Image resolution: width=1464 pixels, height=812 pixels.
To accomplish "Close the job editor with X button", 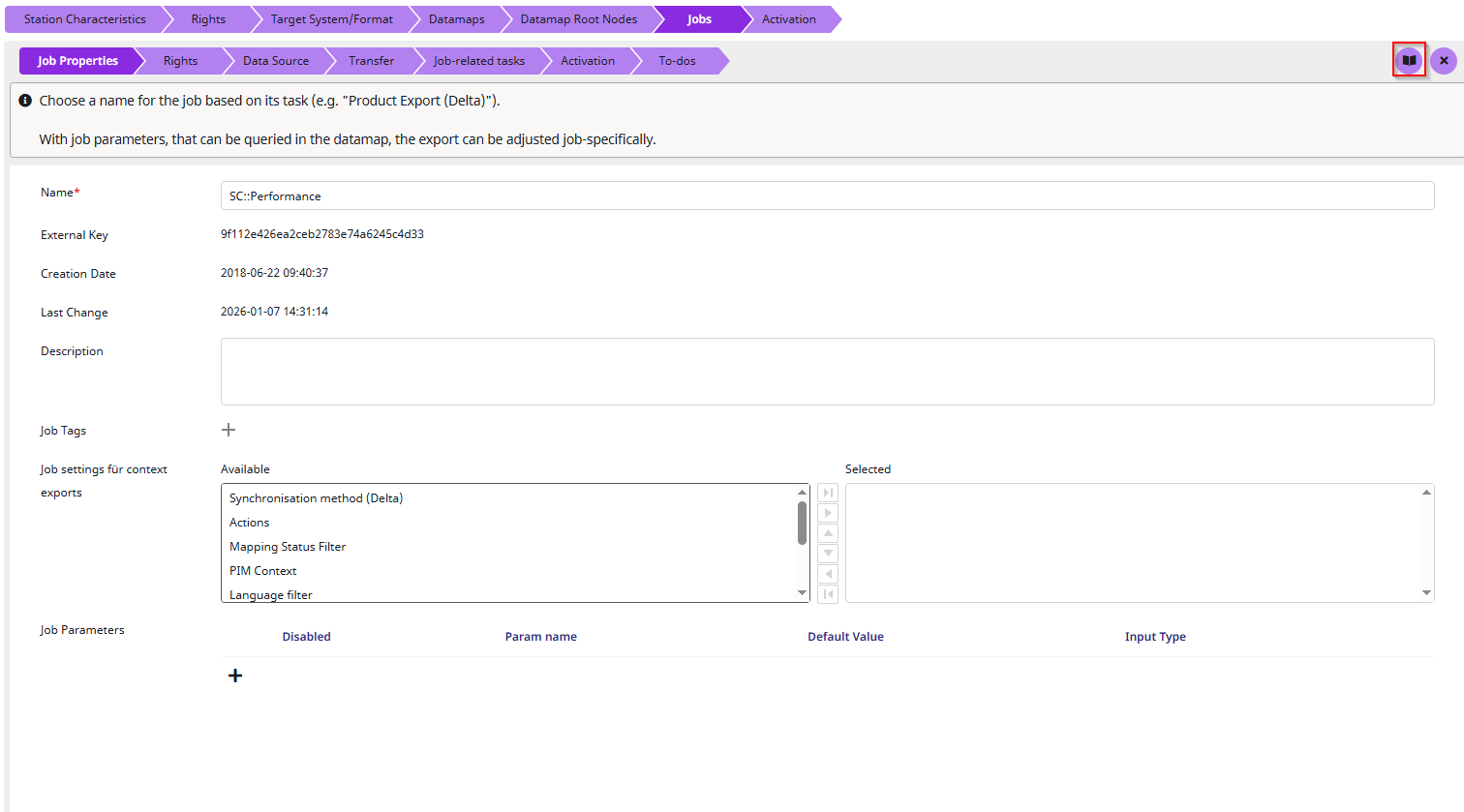I will tap(1443, 61).
